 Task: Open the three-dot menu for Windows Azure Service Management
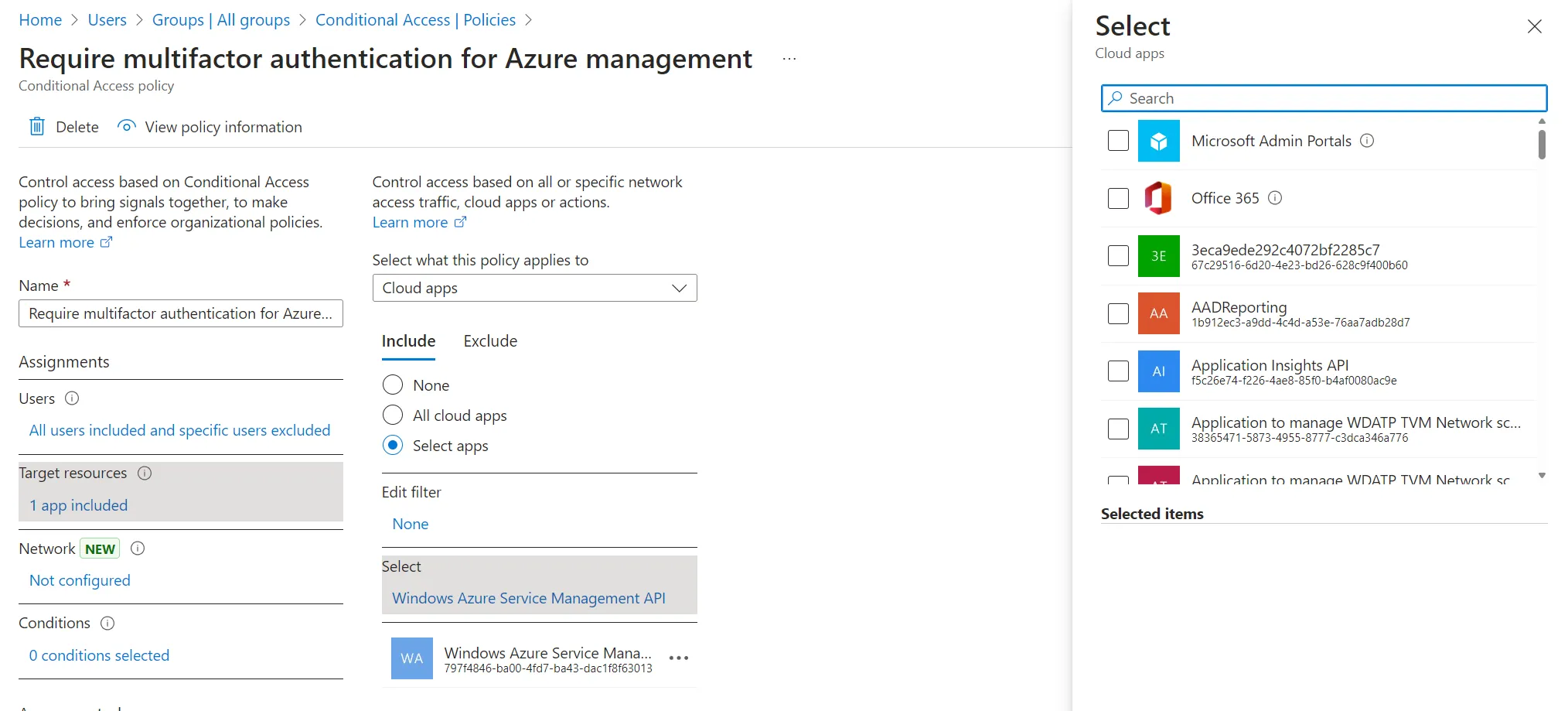tap(678, 658)
